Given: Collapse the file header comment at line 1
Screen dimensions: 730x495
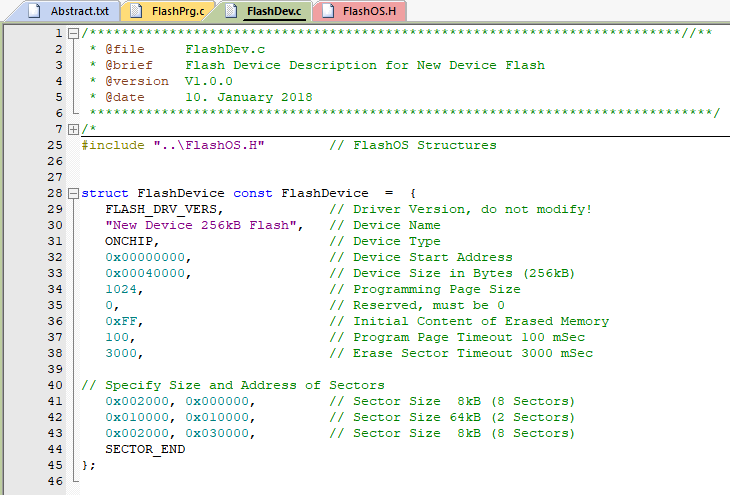Looking at the screenshot, I should [74, 33].
